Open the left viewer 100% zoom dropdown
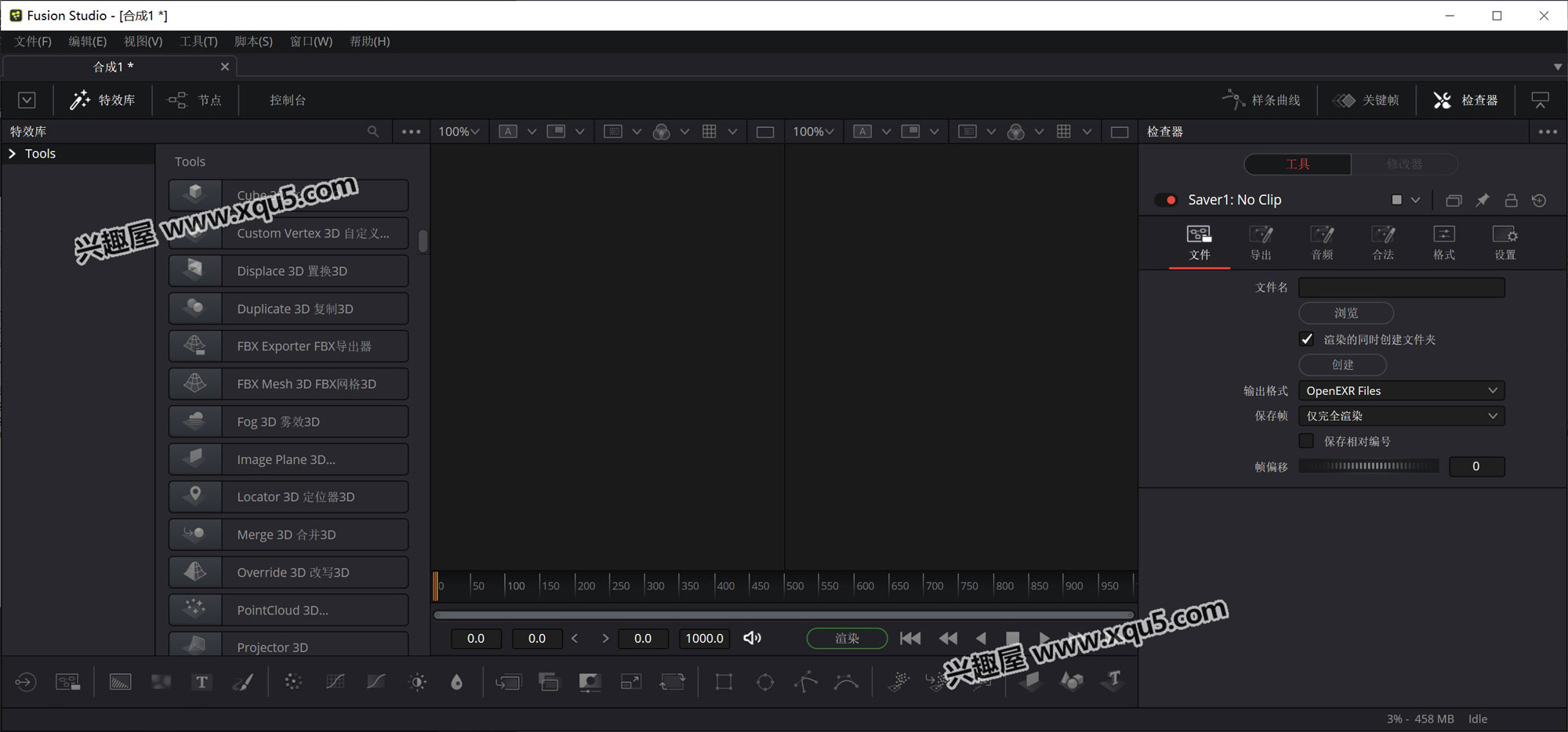1568x732 pixels. pos(459,132)
